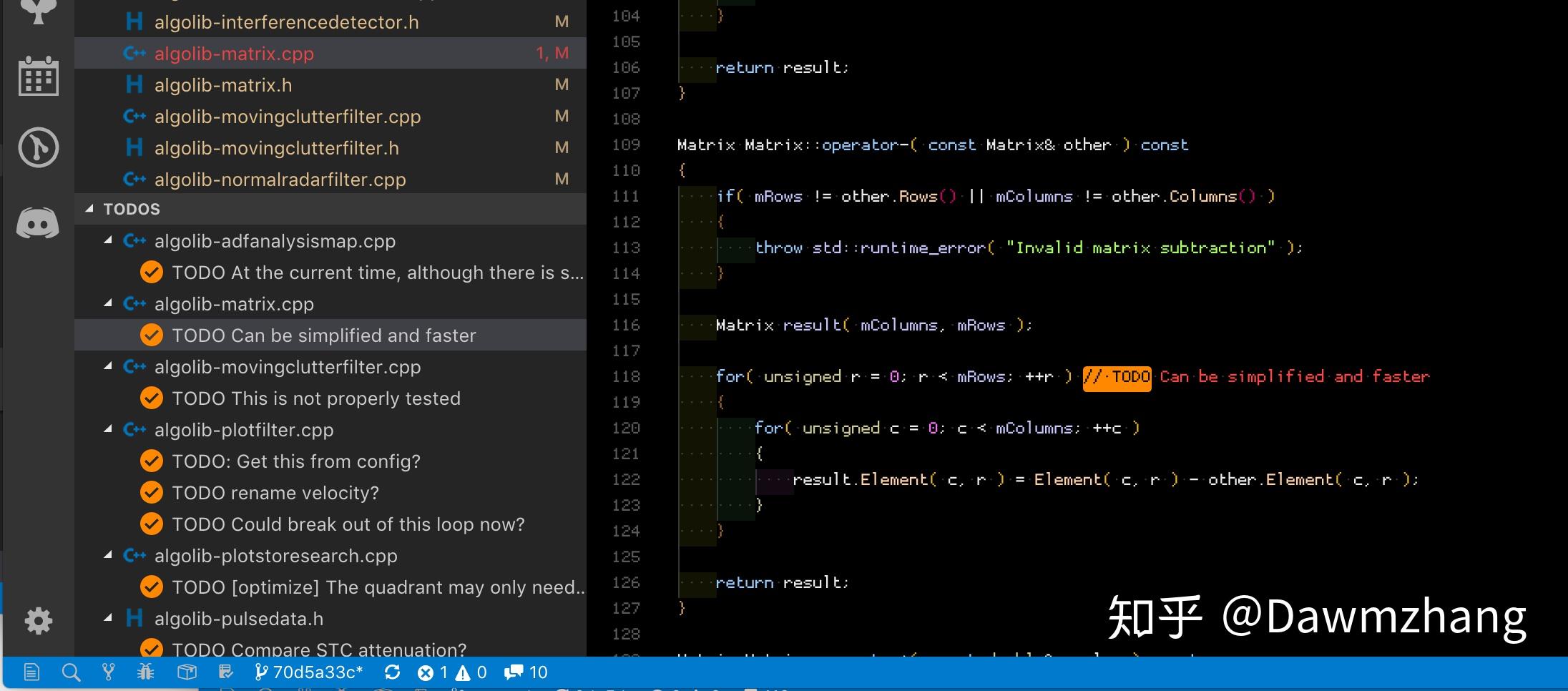Collapse the algolib-pulsedata.h TODO group

108,618
